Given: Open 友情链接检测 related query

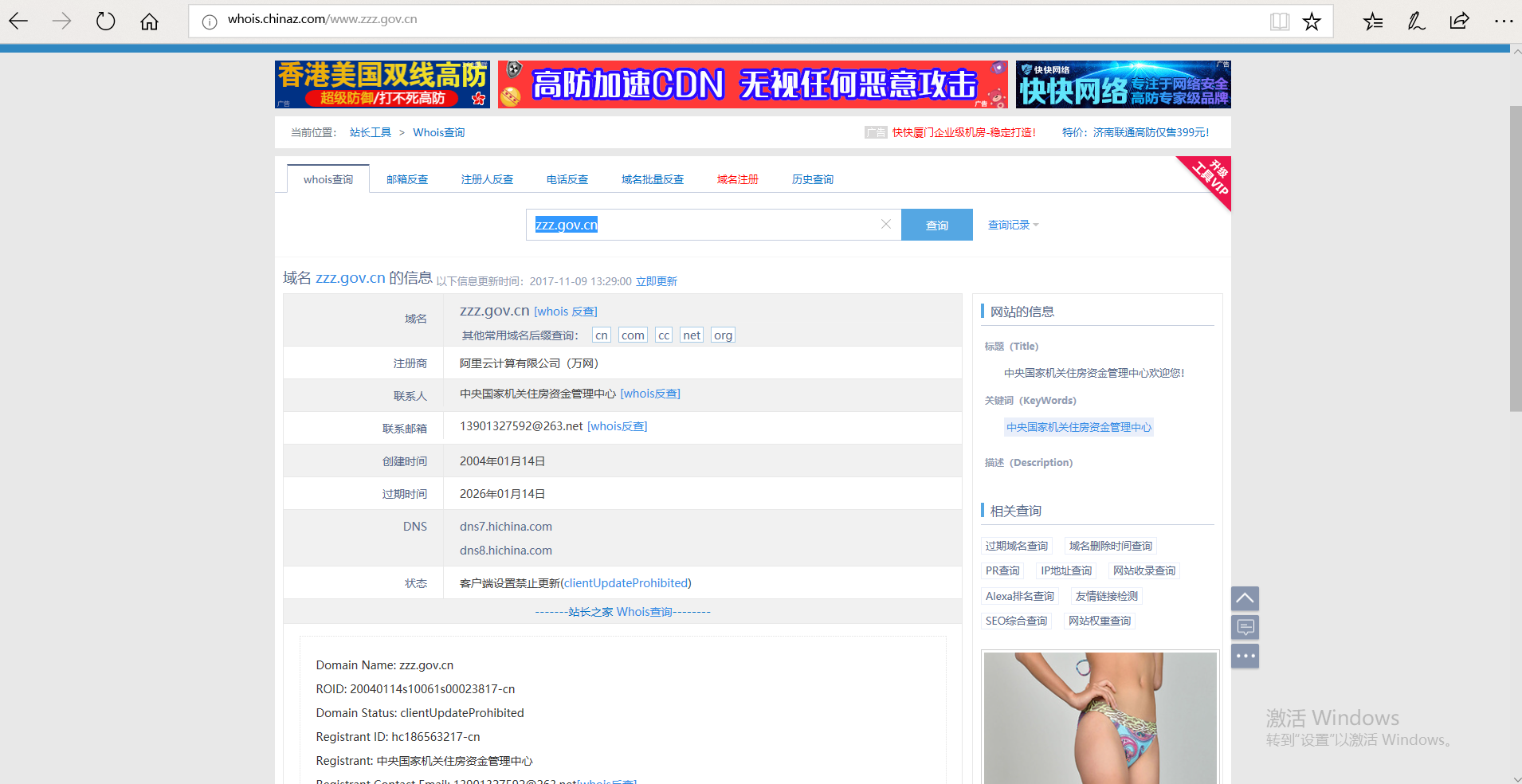Looking at the screenshot, I should pyautogui.click(x=1107, y=596).
